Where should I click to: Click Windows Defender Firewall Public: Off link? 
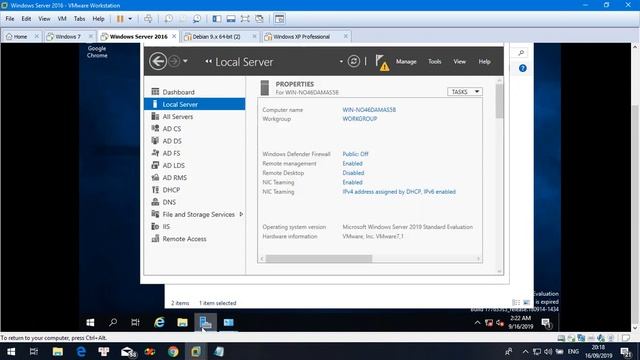pyautogui.click(x=355, y=154)
